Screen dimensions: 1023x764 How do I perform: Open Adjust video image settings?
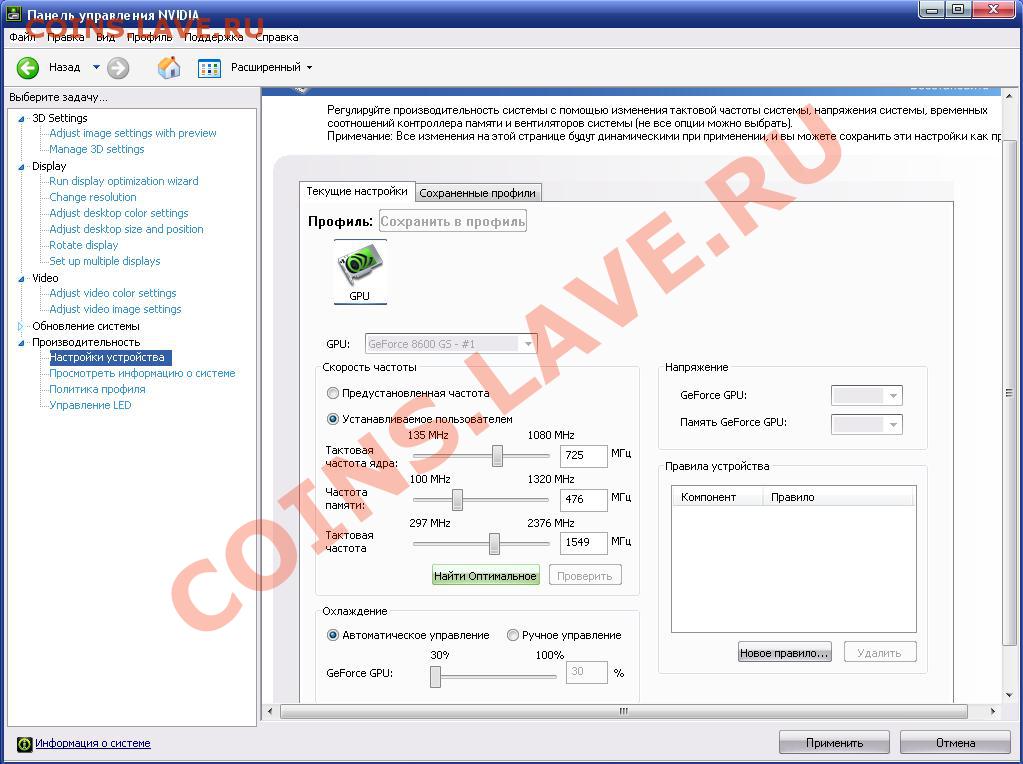115,309
